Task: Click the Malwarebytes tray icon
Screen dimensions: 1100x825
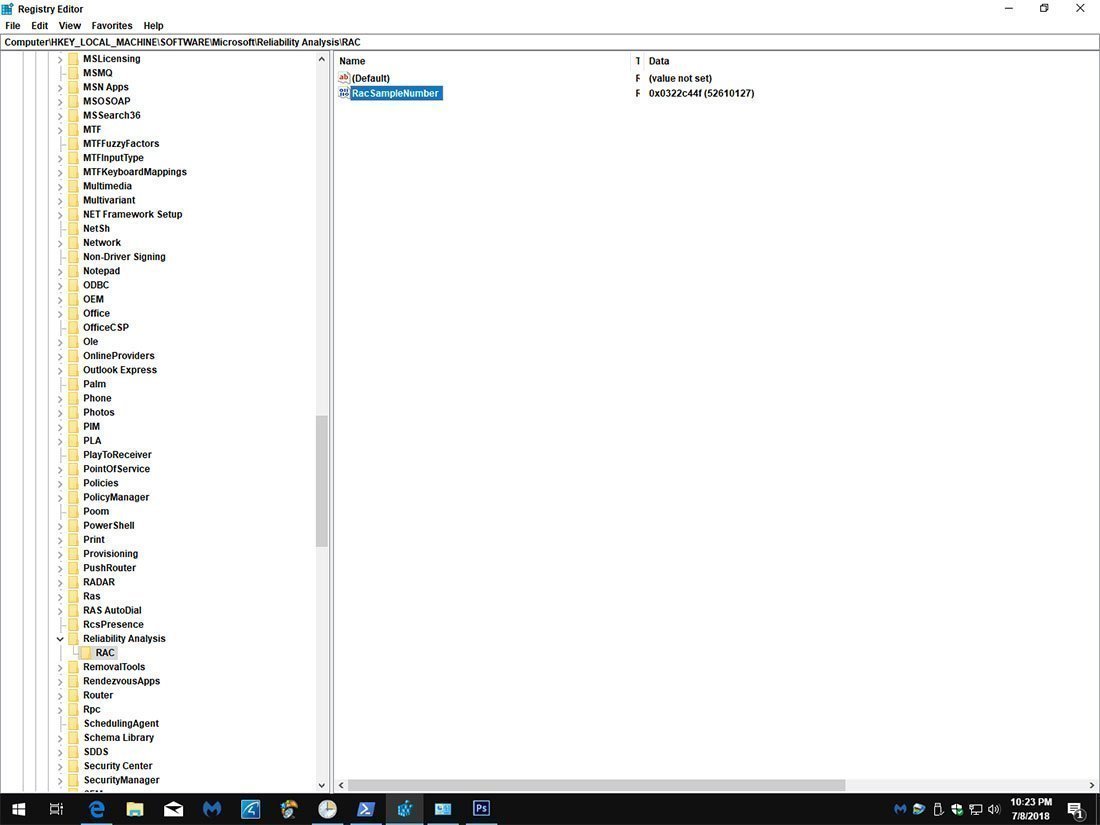Action: click(900, 810)
